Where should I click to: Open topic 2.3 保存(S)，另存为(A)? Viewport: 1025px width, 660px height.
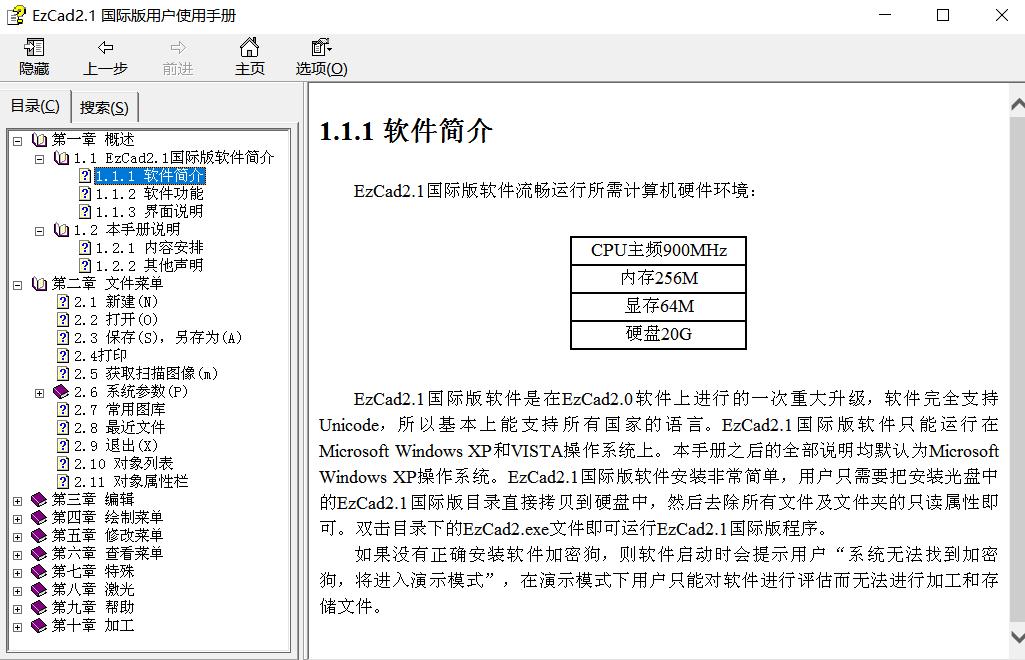click(158, 338)
